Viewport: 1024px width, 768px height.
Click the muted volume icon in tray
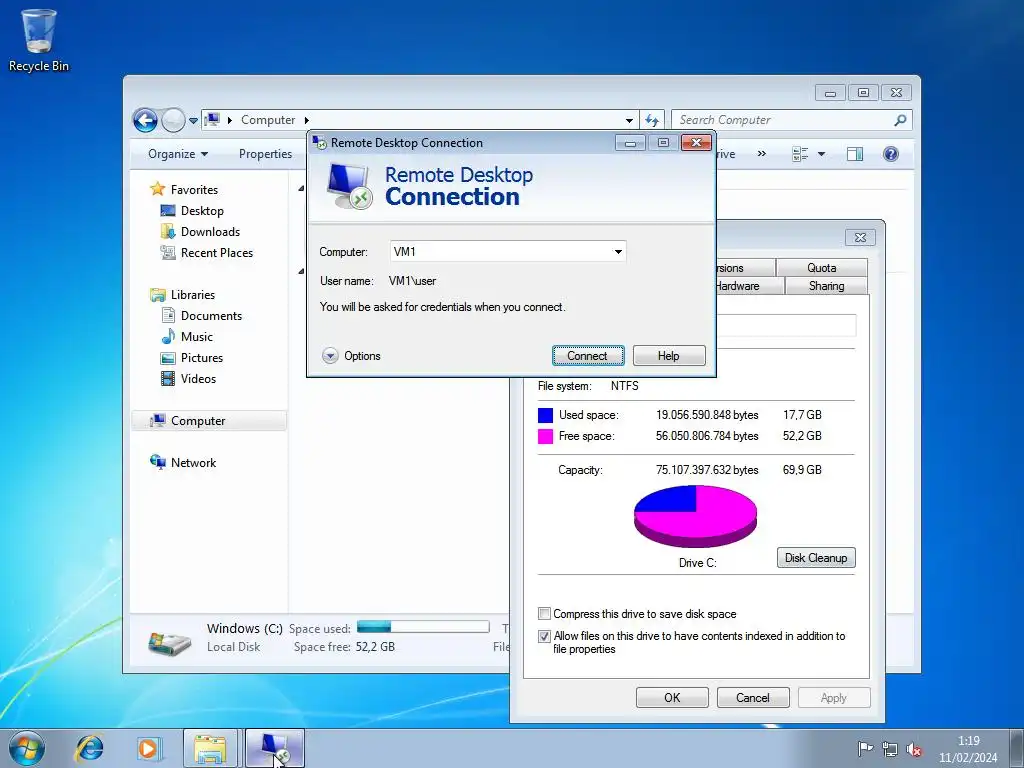pyautogui.click(x=914, y=749)
